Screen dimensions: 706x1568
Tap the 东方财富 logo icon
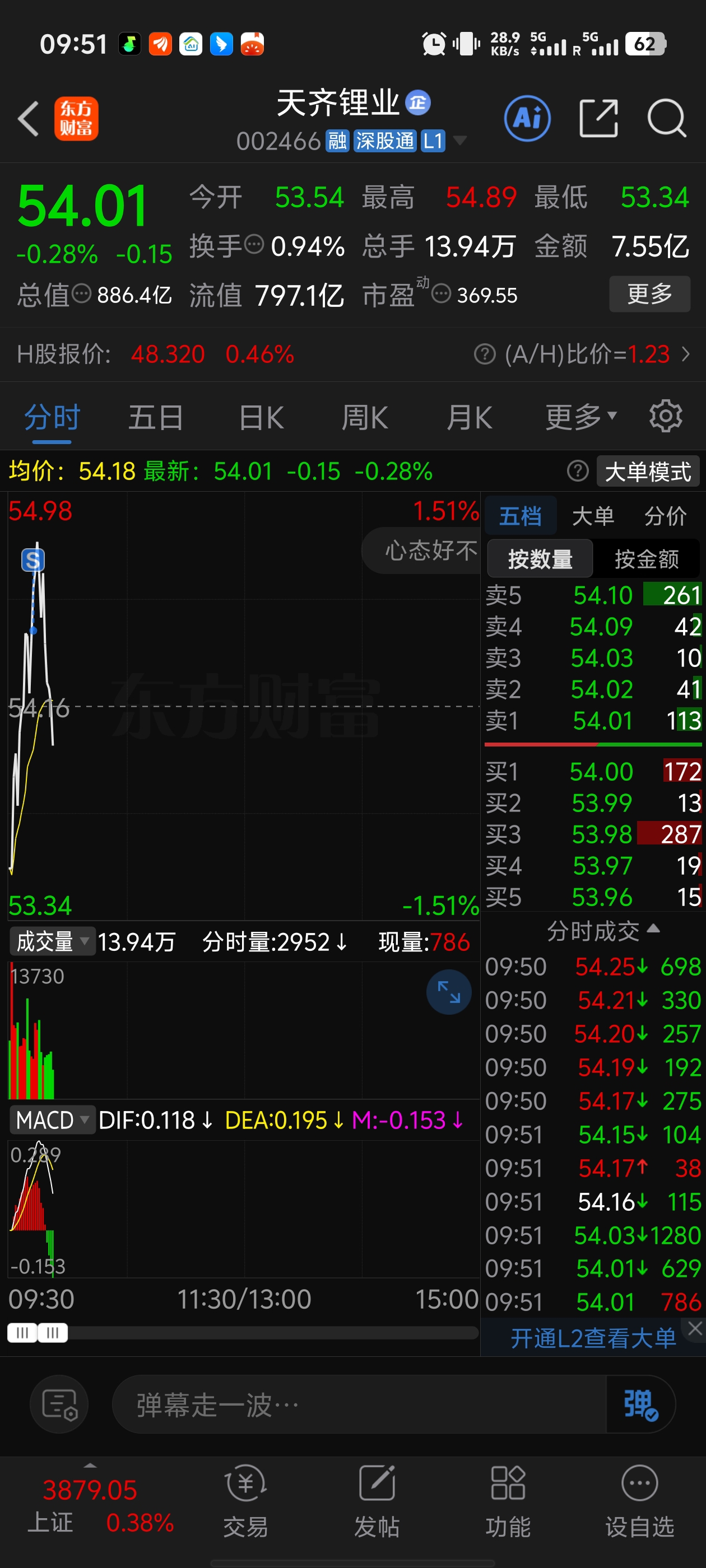coord(76,119)
